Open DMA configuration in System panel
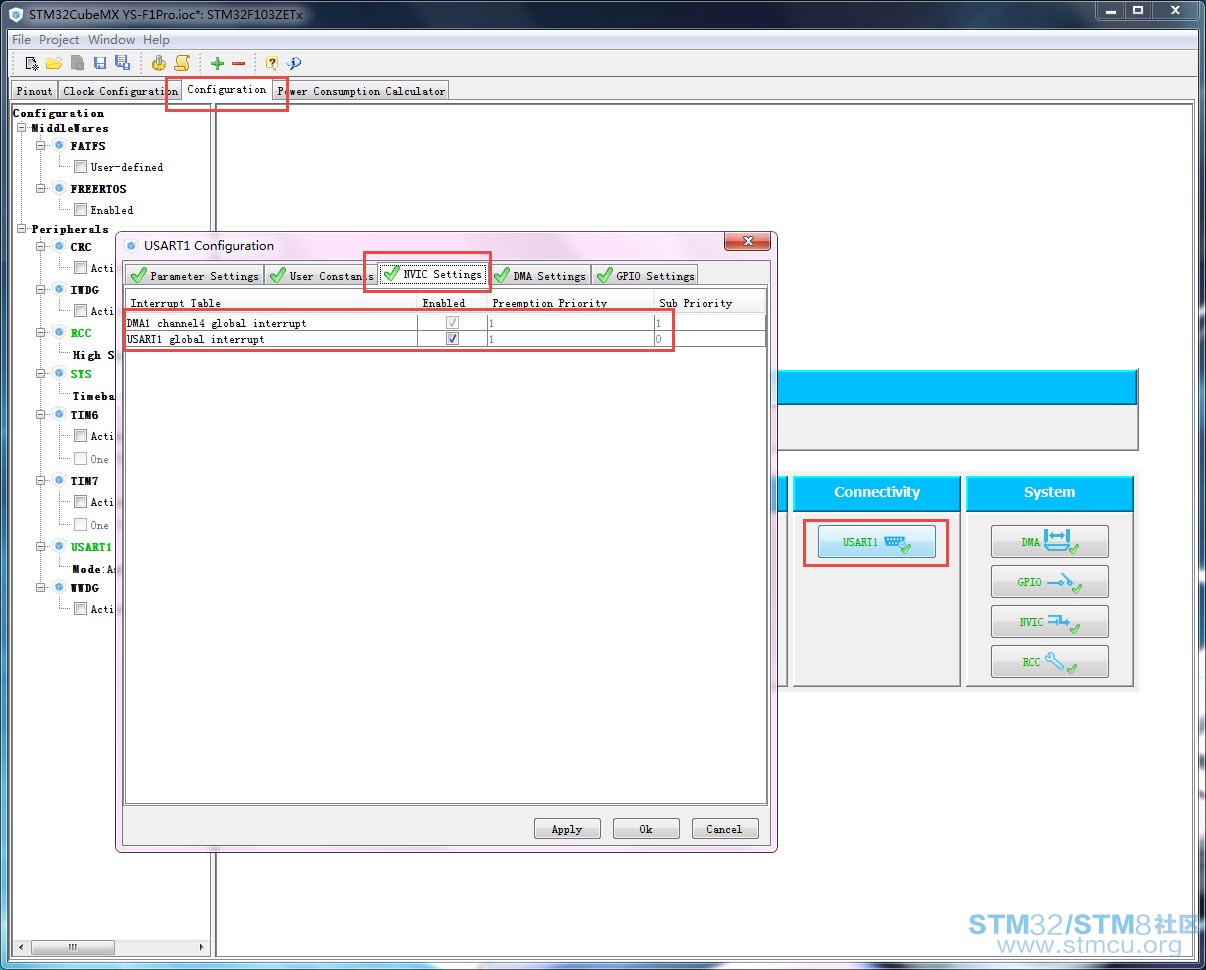This screenshot has width=1206, height=970. [x=1049, y=541]
